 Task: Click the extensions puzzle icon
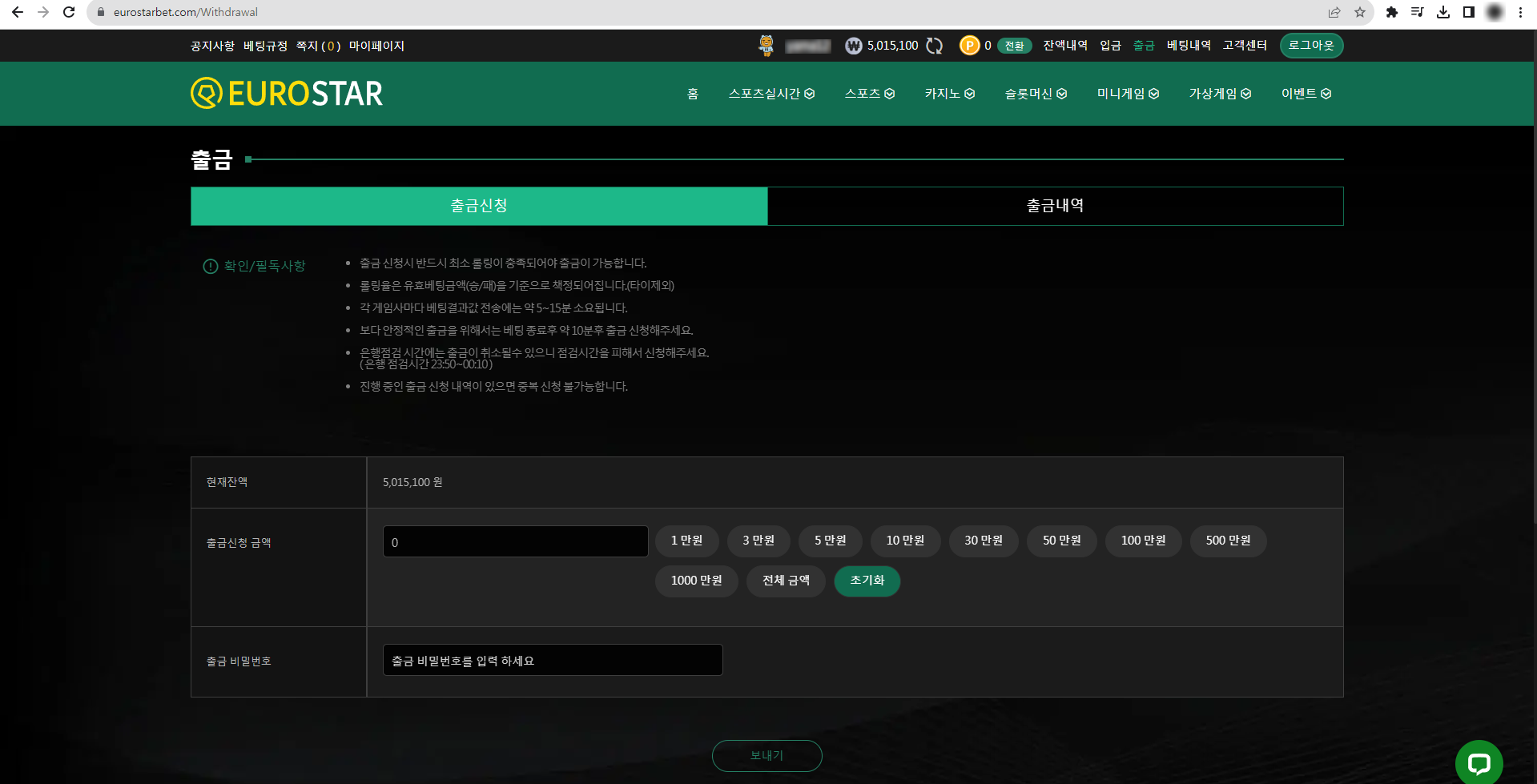click(x=1392, y=12)
